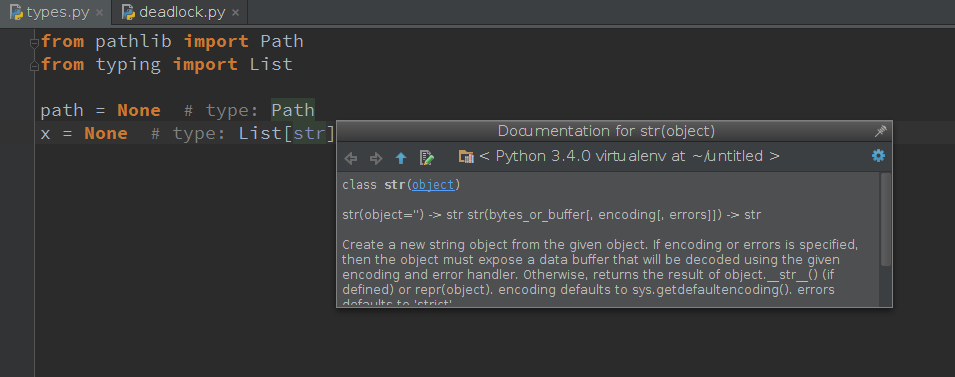This screenshot has width=955, height=377.
Task: Toggle fold marker beside 'from typing import List'
Action: (35, 65)
